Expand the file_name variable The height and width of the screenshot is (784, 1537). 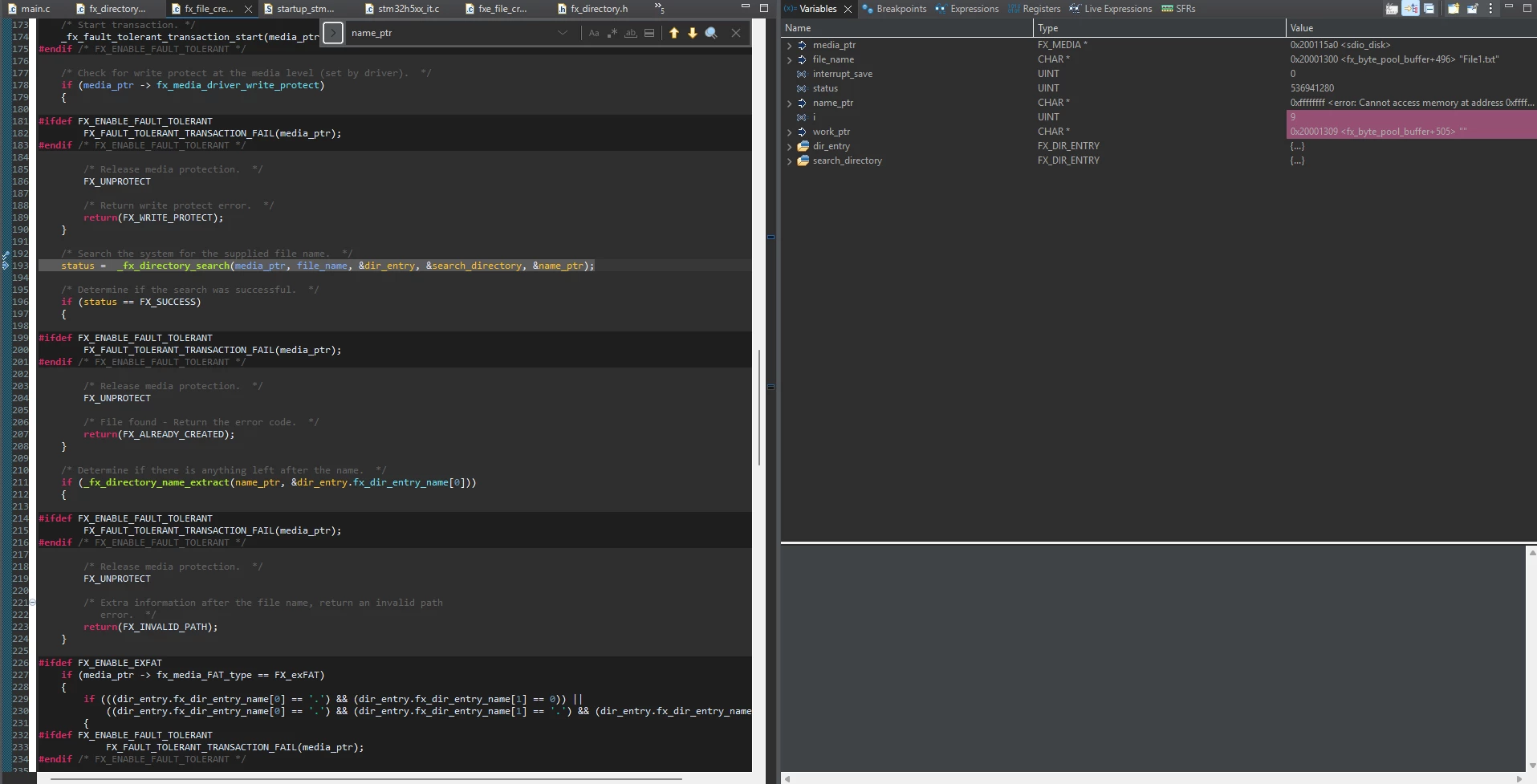click(x=790, y=60)
